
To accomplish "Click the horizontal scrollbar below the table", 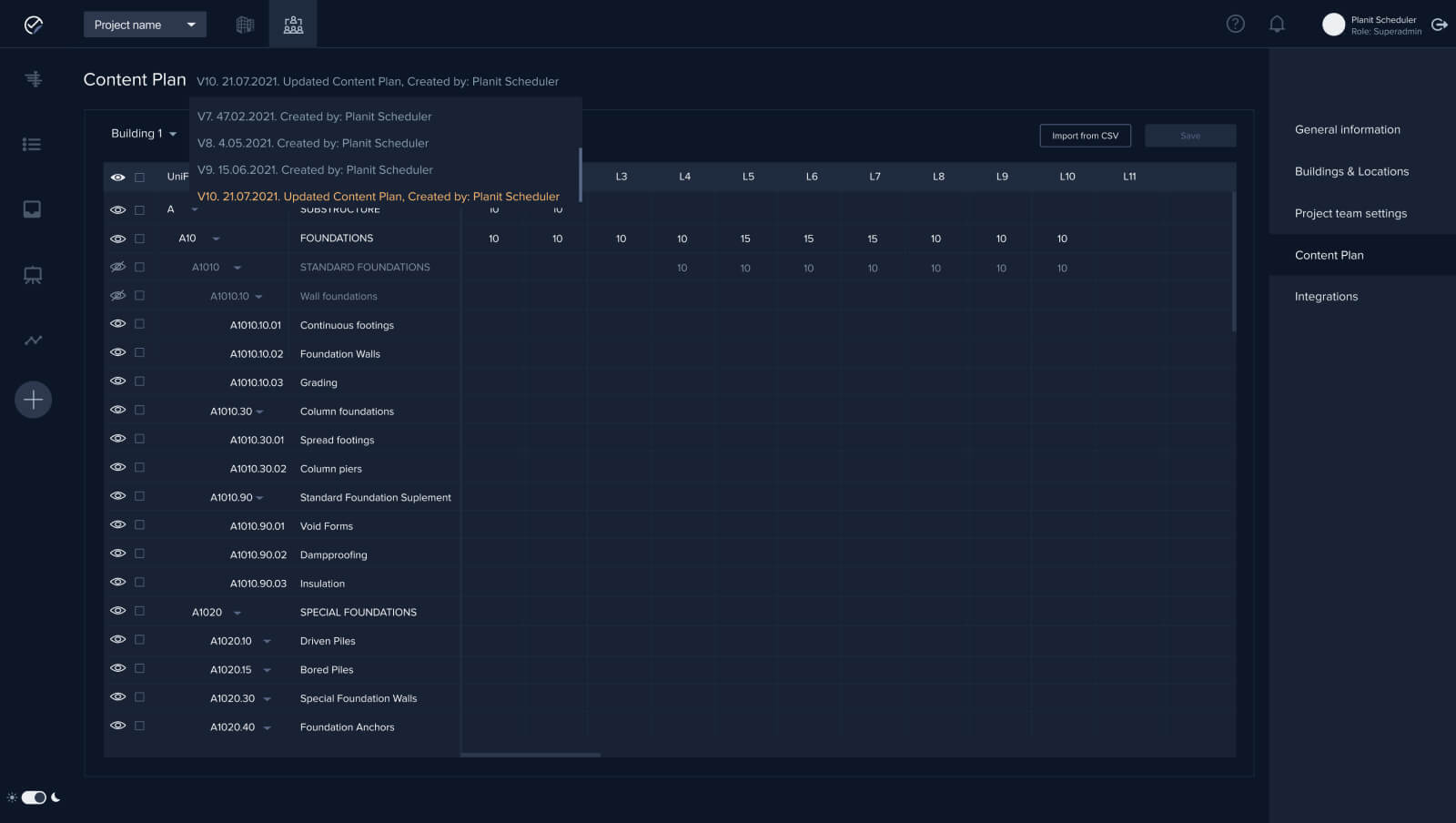I will [531, 755].
